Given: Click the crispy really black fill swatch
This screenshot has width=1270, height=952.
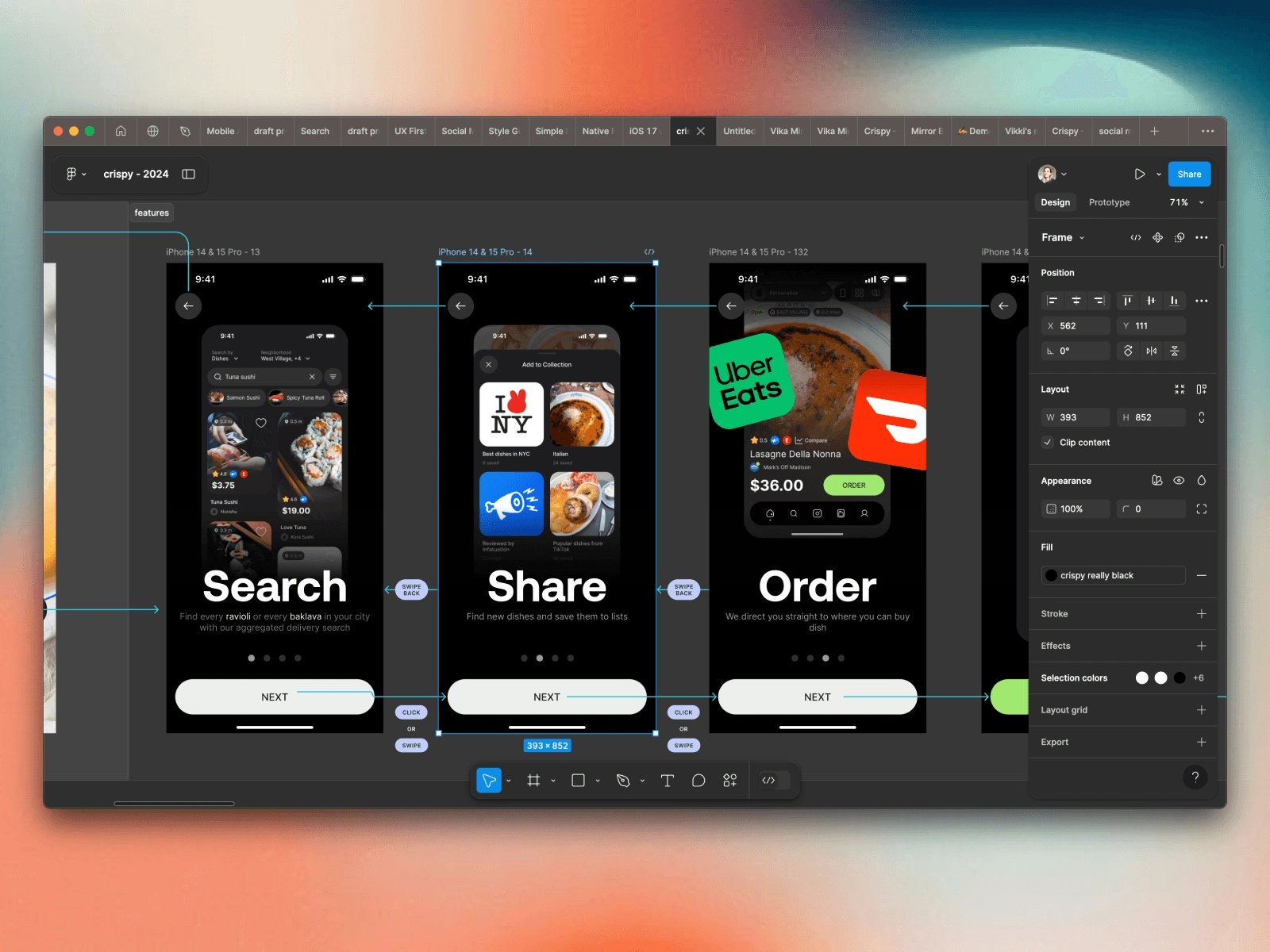Looking at the screenshot, I should coord(1051,575).
